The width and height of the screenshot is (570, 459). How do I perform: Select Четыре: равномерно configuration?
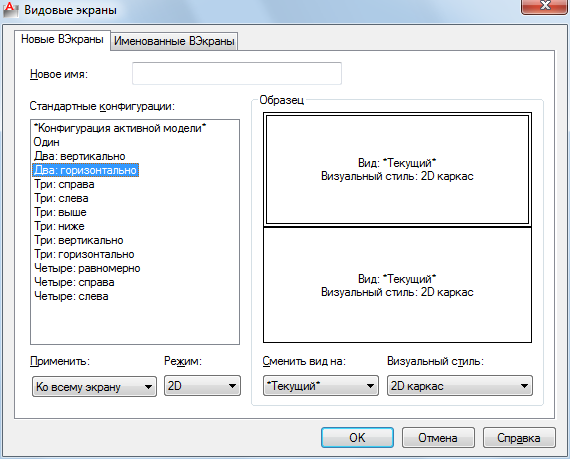87,268
